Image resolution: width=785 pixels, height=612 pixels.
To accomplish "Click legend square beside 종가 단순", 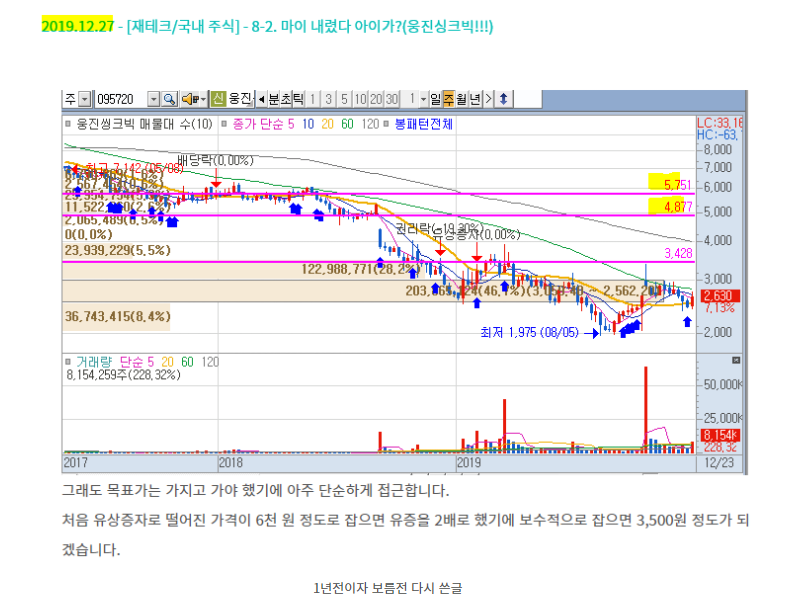I will [x=224, y=124].
